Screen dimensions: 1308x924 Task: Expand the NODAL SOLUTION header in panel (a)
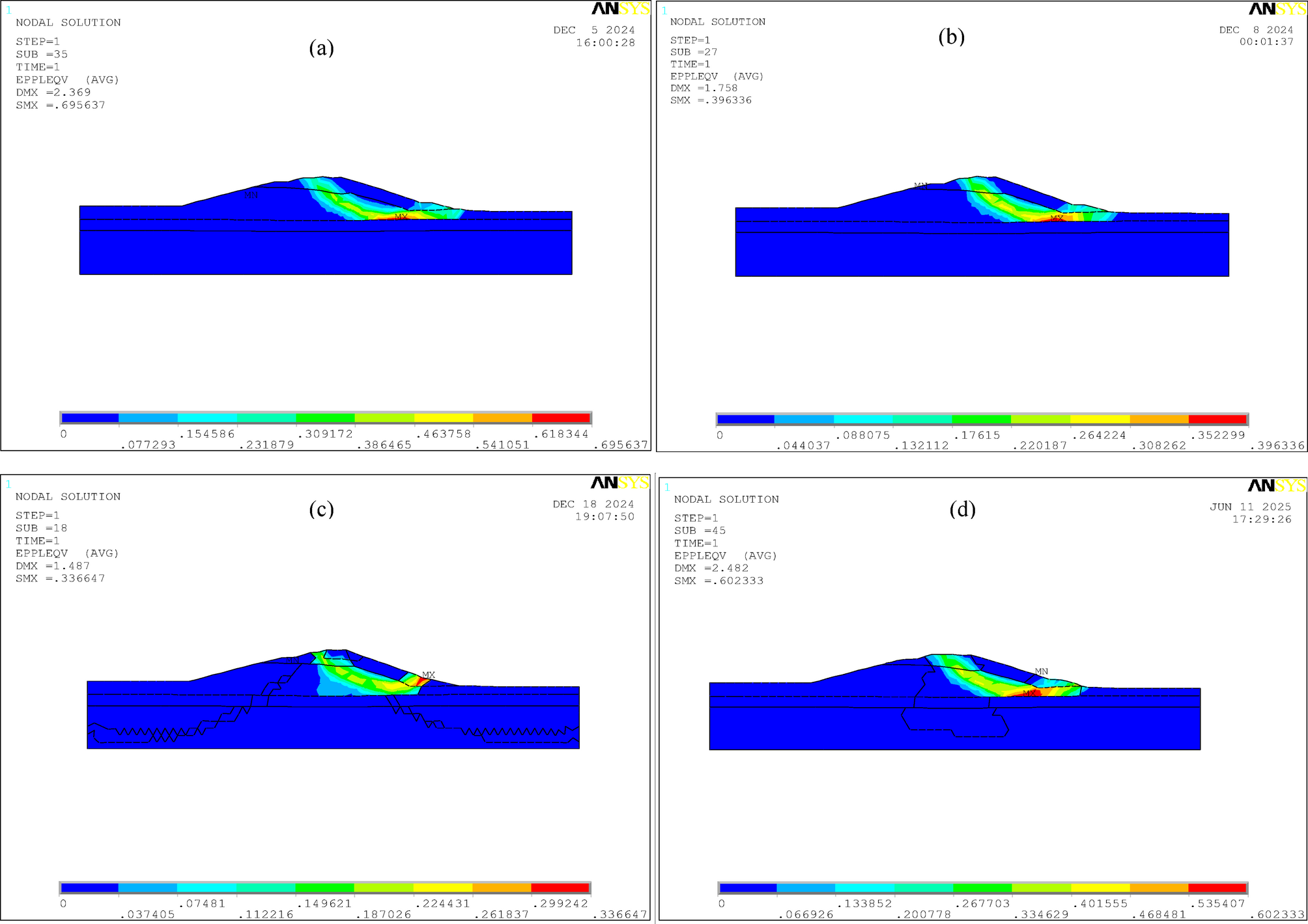click(68, 22)
